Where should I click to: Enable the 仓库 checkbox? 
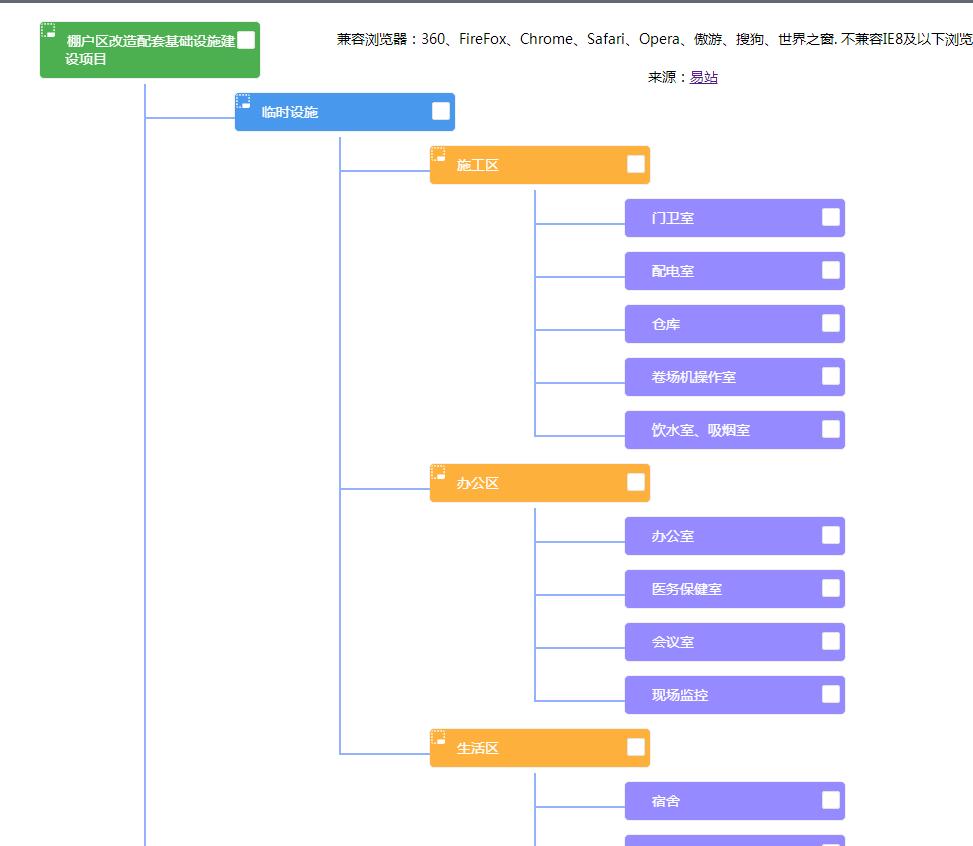(831, 323)
